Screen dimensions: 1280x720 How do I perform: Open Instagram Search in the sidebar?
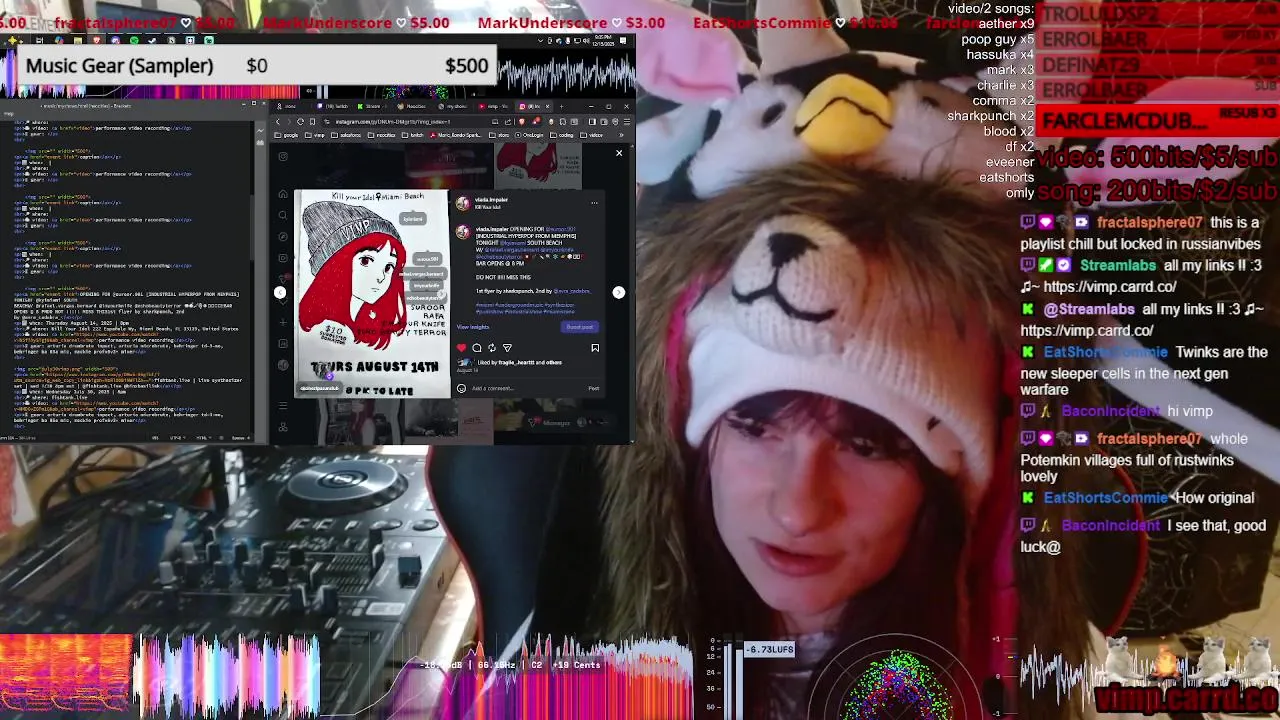click(283, 215)
